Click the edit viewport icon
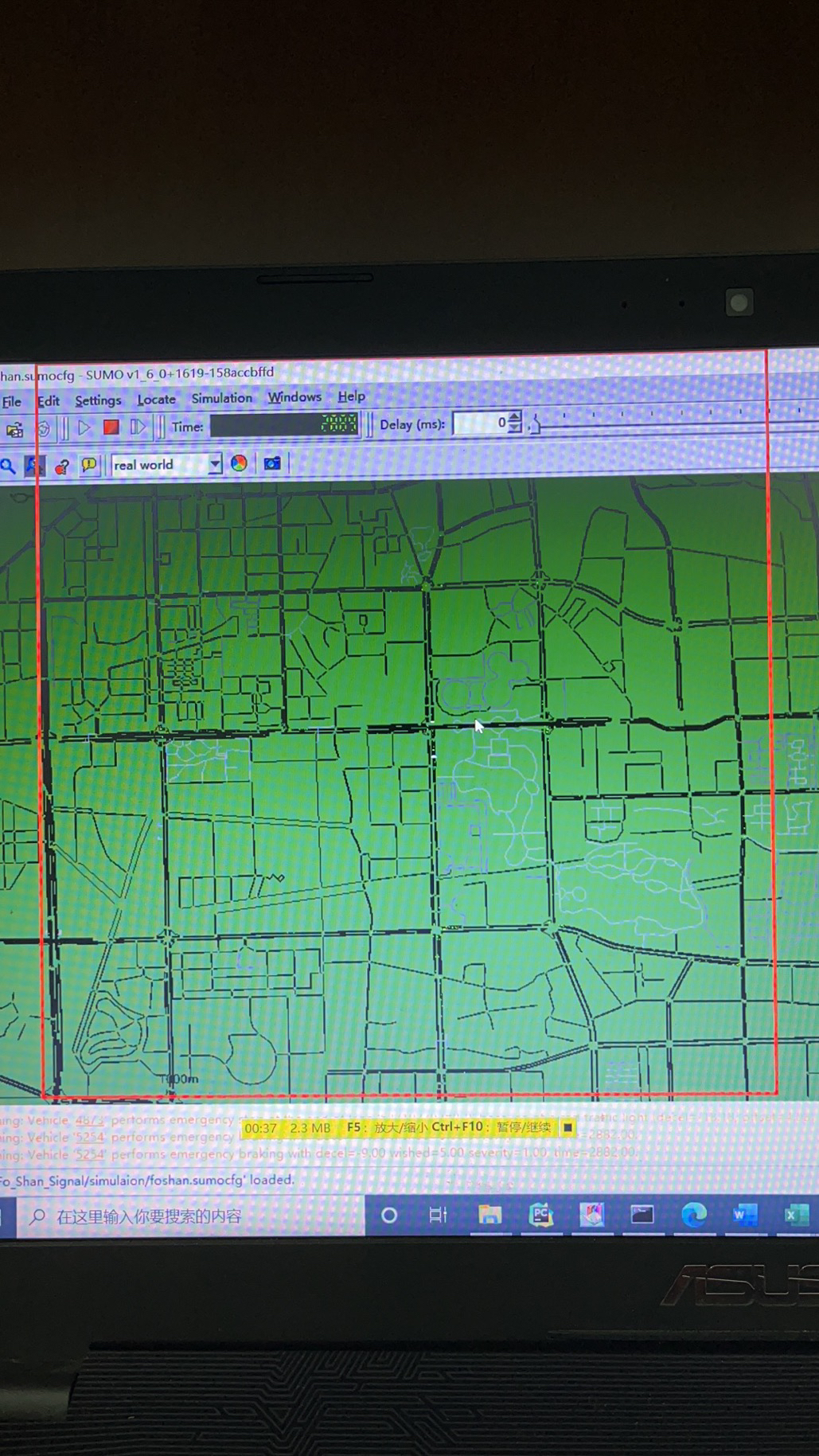Viewport: 819px width, 1456px height. coord(35,466)
